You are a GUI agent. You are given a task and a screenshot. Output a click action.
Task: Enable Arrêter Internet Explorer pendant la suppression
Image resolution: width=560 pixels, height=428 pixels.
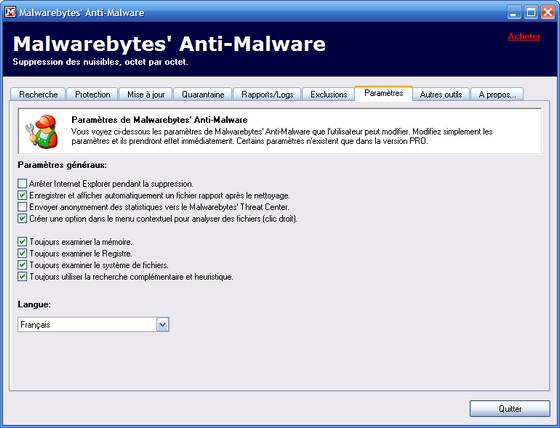[22, 184]
